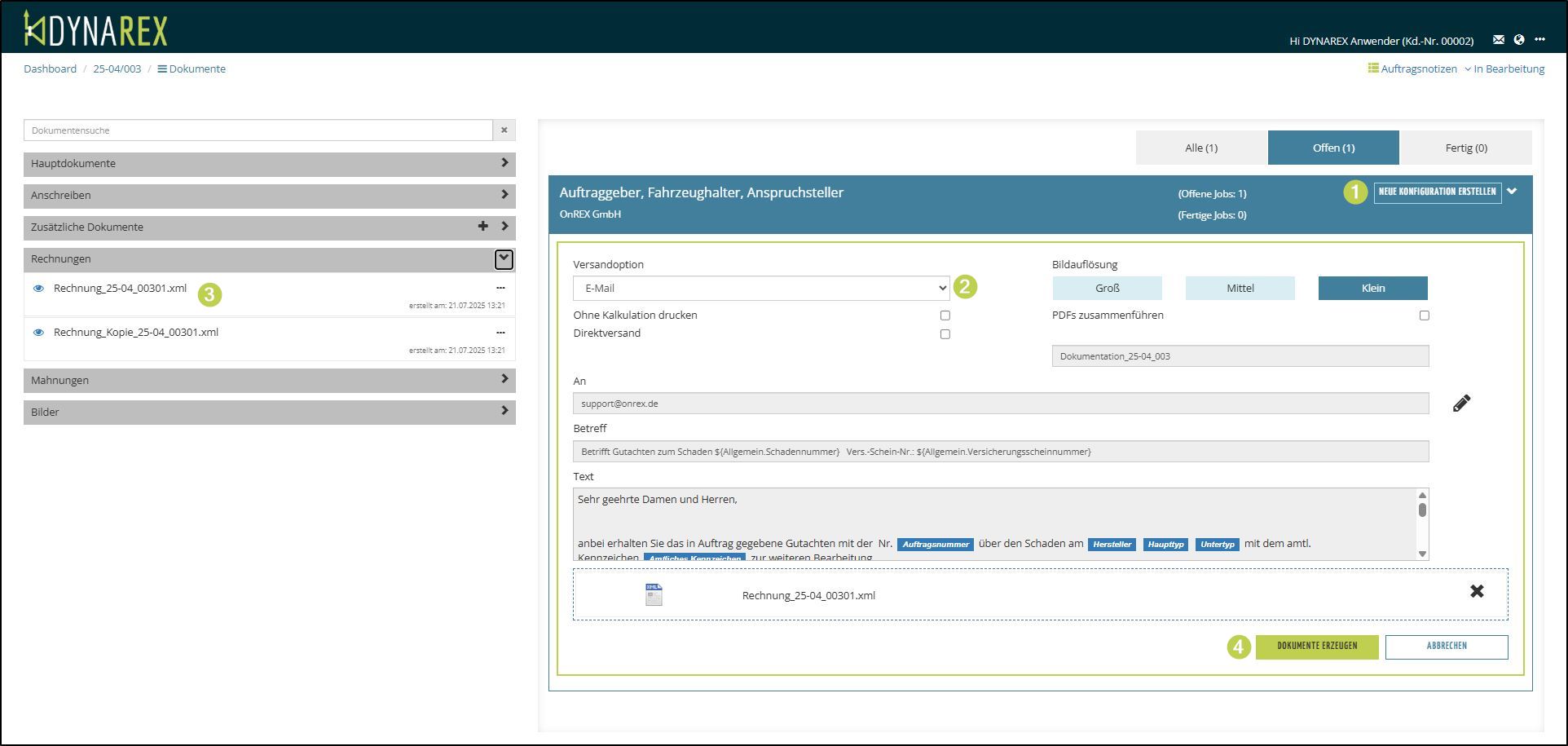Switch to the Alle (1) tab
The height and width of the screenshot is (746, 1568).
tap(1201, 148)
